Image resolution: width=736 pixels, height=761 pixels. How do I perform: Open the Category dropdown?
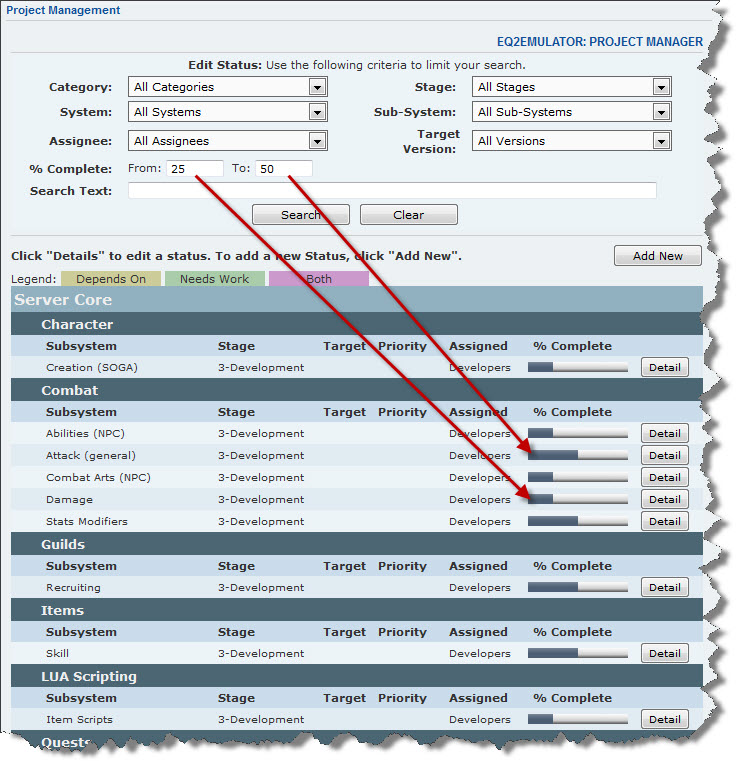(227, 87)
